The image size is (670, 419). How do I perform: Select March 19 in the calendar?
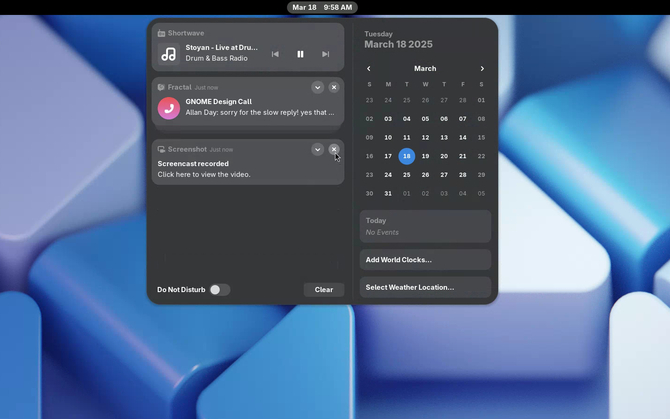click(x=425, y=156)
